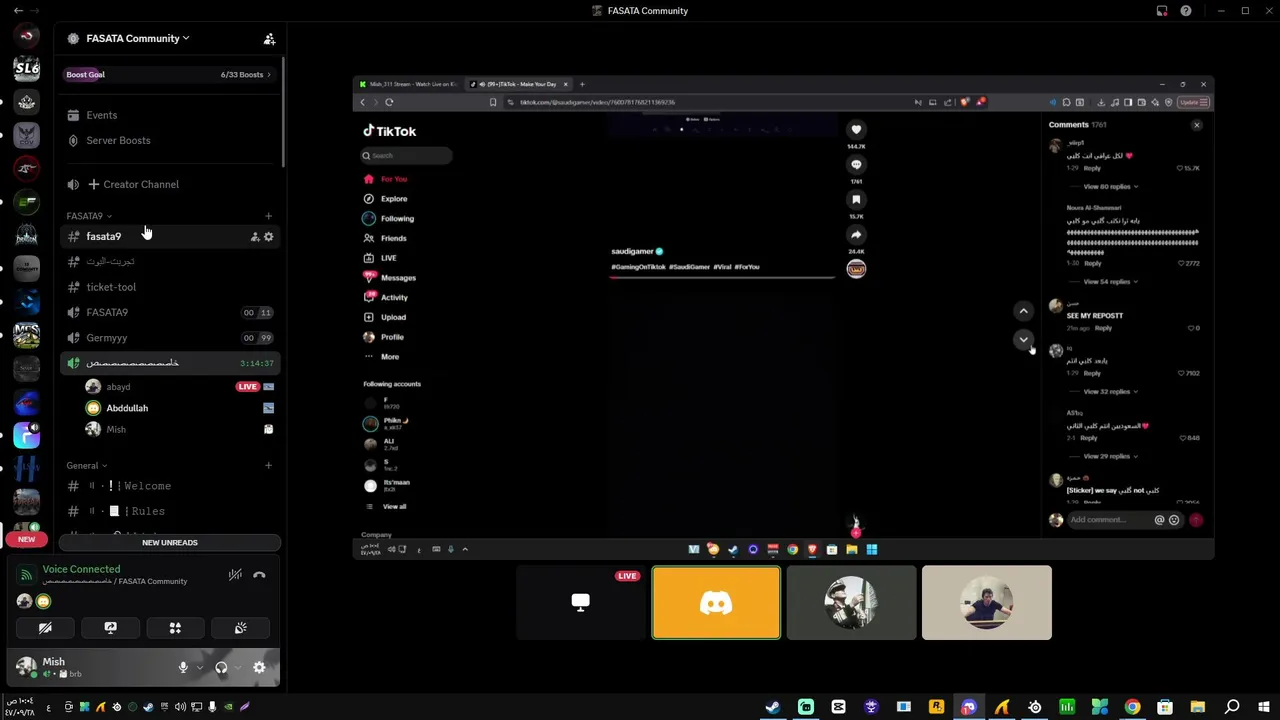
Task: Click TikTok Following in stream
Action: pos(389,218)
